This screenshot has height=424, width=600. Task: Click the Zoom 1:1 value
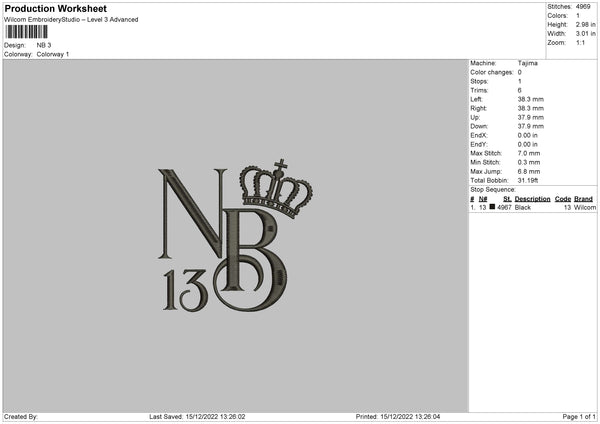[580, 42]
